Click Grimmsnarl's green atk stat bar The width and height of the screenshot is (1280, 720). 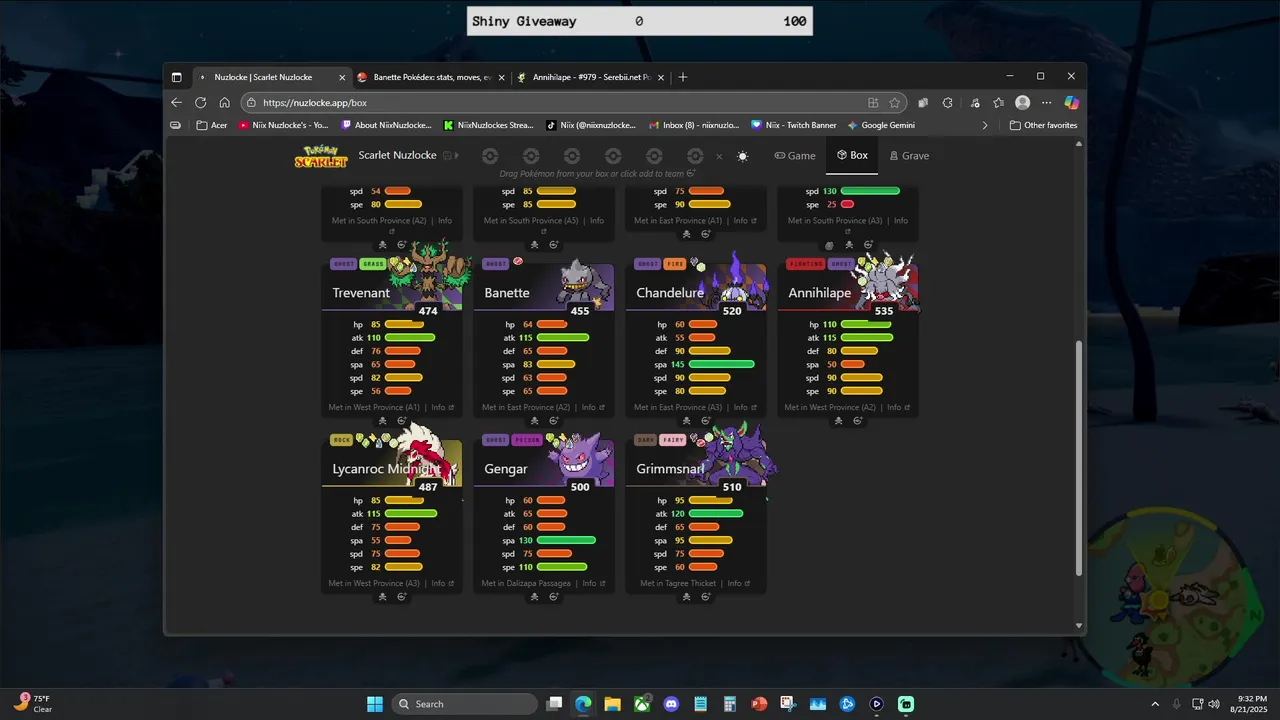716,513
